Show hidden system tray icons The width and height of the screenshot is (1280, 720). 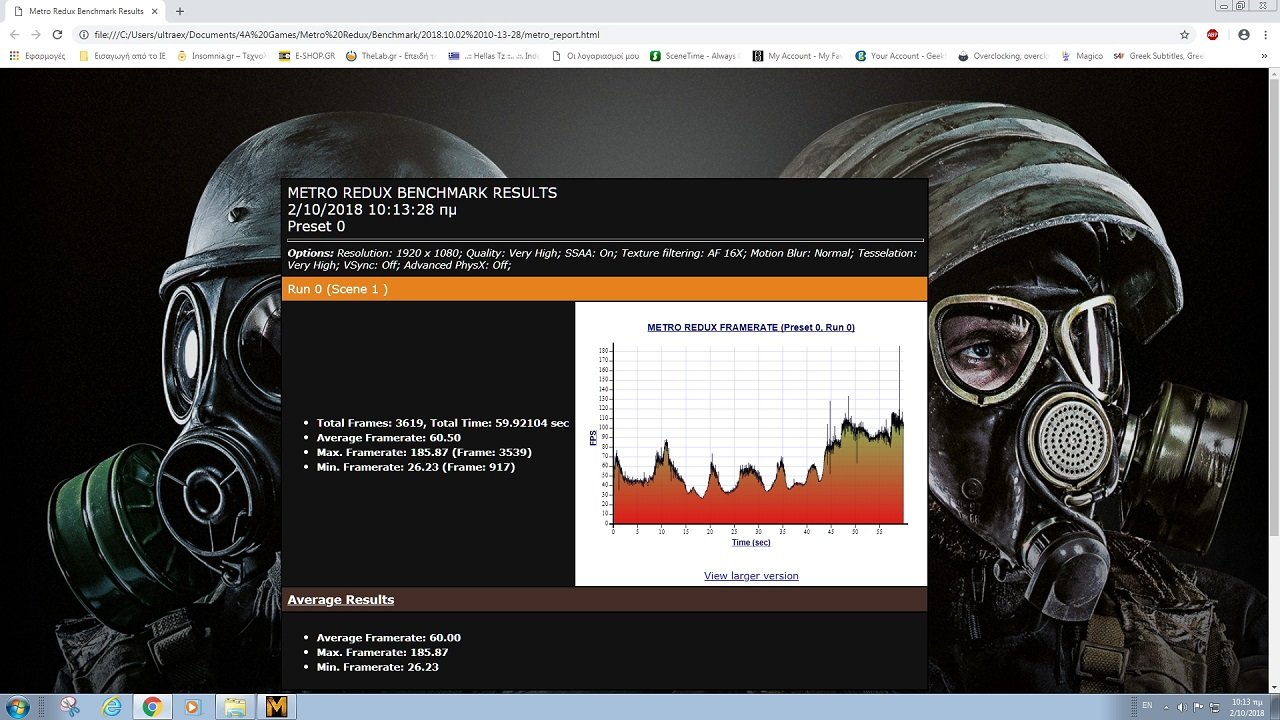click(1165, 707)
